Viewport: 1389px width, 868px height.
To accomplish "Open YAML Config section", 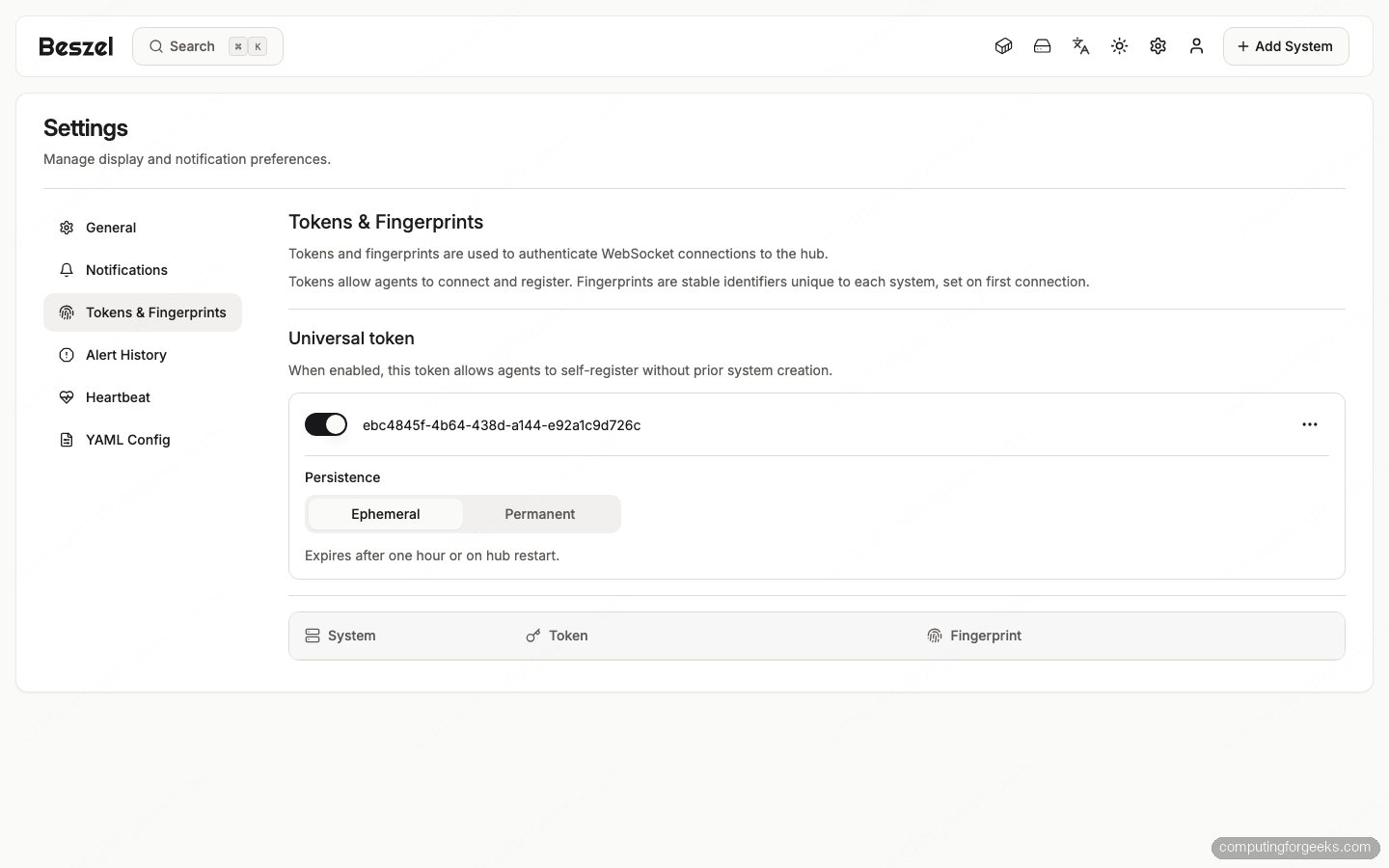I will coord(143,440).
